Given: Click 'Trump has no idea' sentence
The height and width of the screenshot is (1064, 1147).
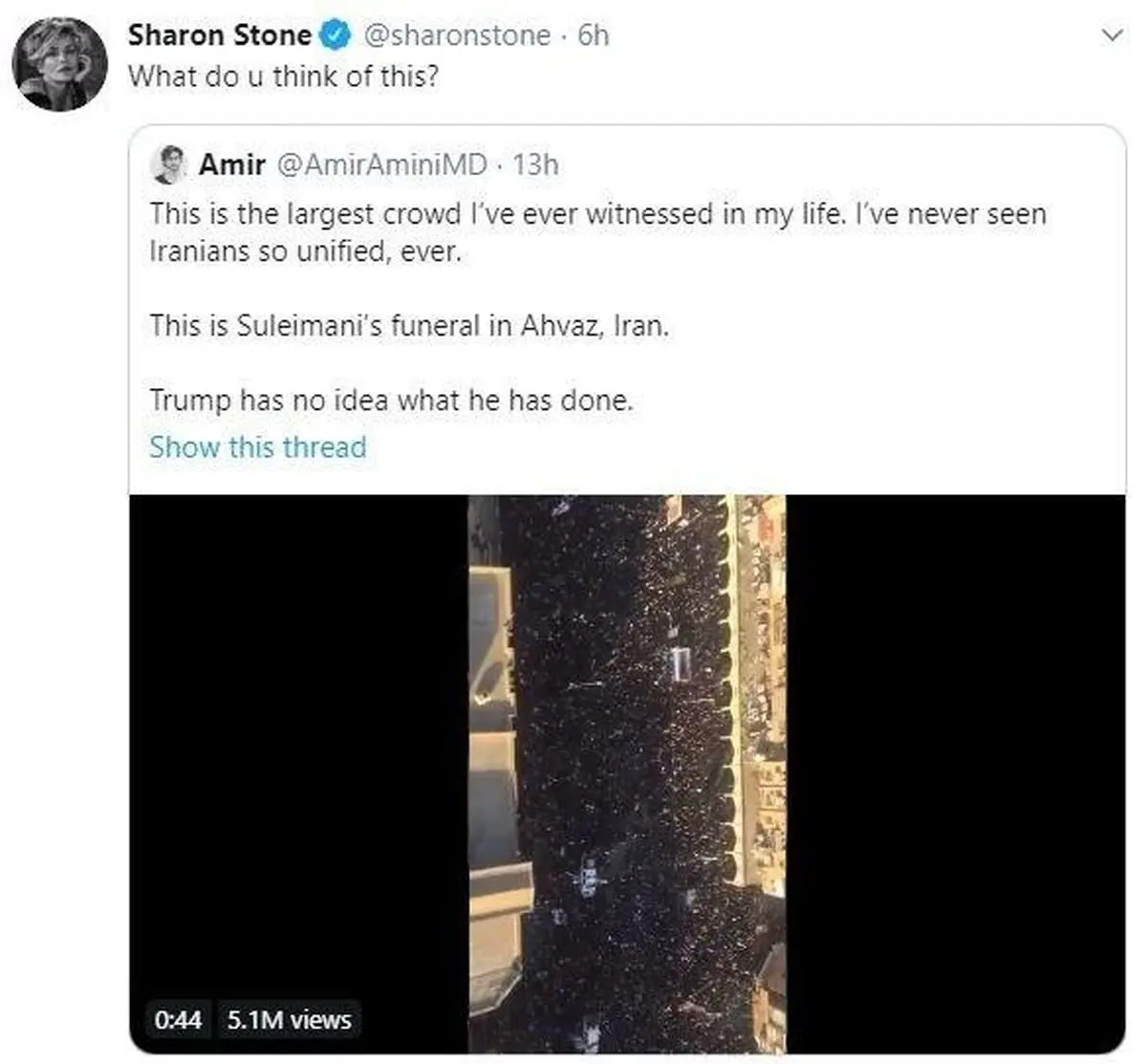Looking at the screenshot, I should tap(391, 400).
